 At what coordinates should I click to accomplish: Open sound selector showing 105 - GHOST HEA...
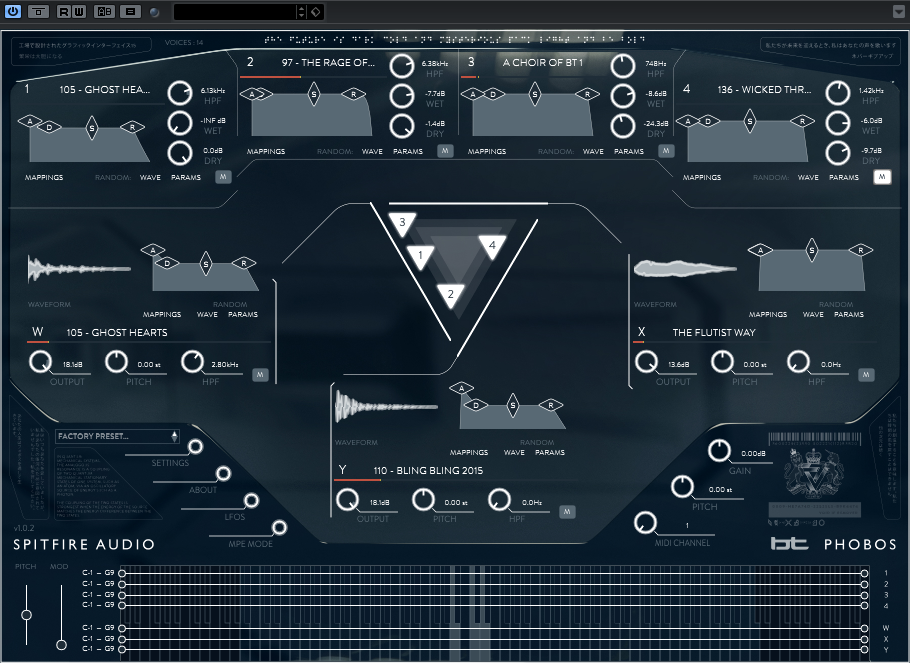[x=104, y=89]
